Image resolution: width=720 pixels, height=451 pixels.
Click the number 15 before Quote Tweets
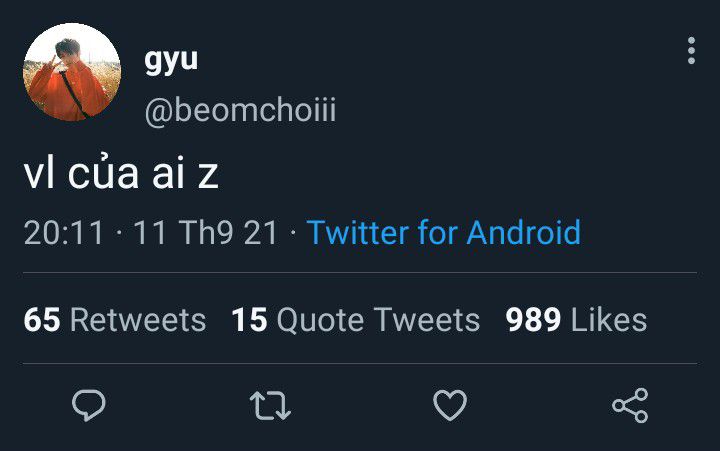[249, 320]
